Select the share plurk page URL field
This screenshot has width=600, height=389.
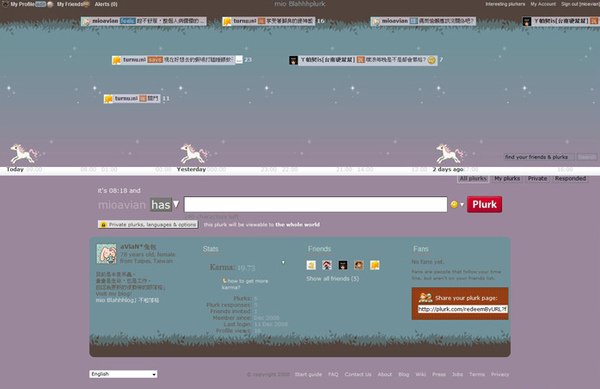[x=463, y=309]
